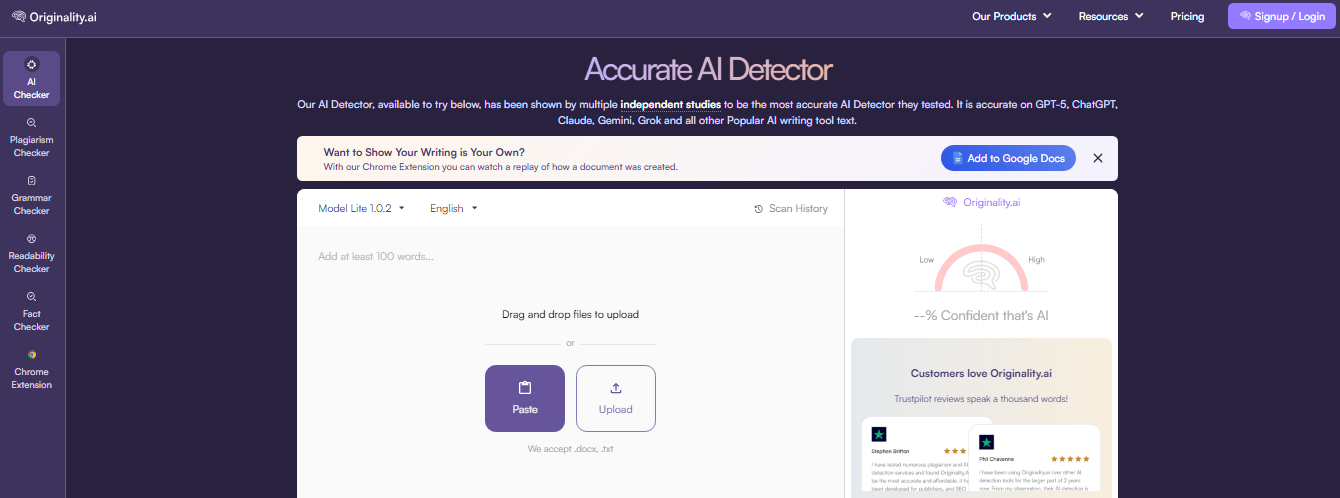This screenshot has height=498, width=1340.
Task: Open the AI Checker sidebar tool
Action: [32, 79]
